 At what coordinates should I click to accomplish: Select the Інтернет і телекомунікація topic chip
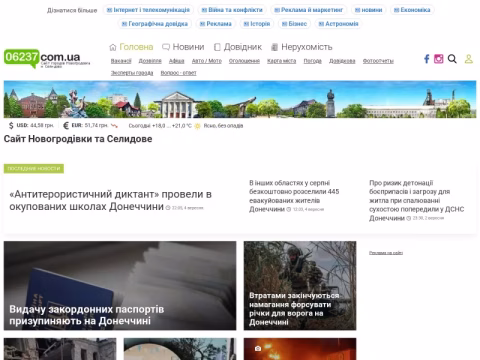[148, 10]
